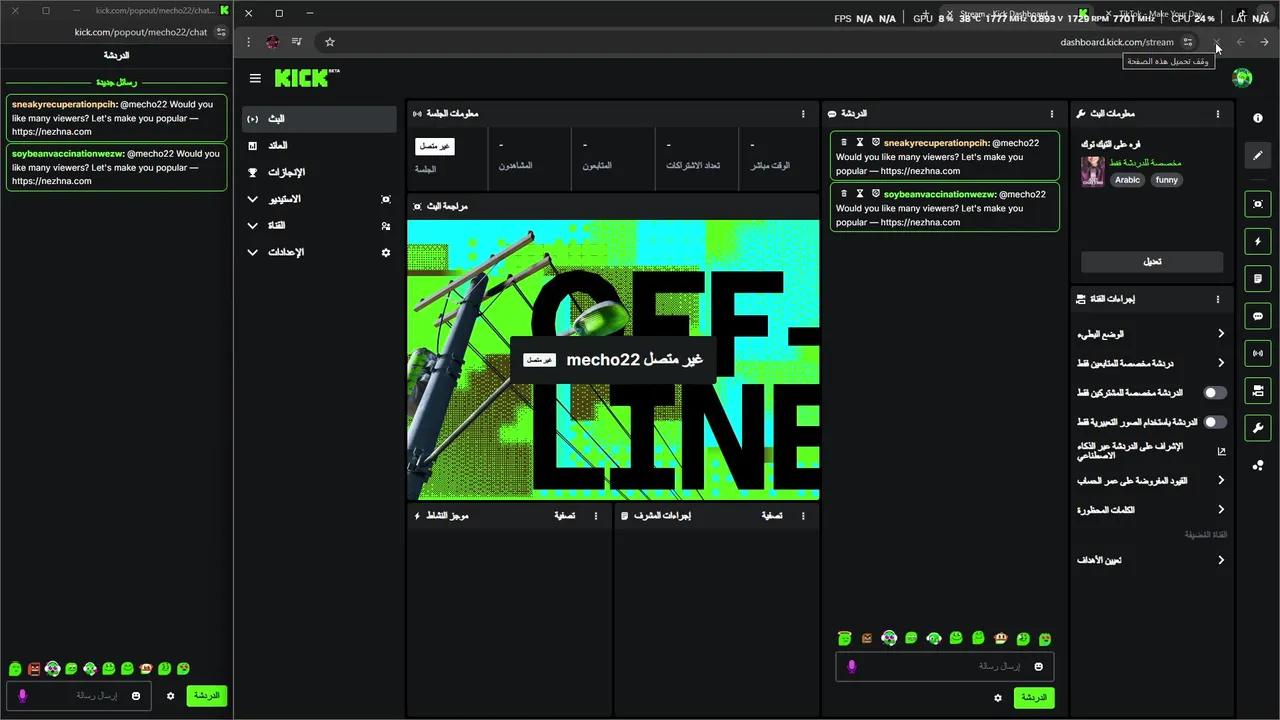Open the Achievements item in the sidebar
The image size is (1280, 720).
point(320,172)
